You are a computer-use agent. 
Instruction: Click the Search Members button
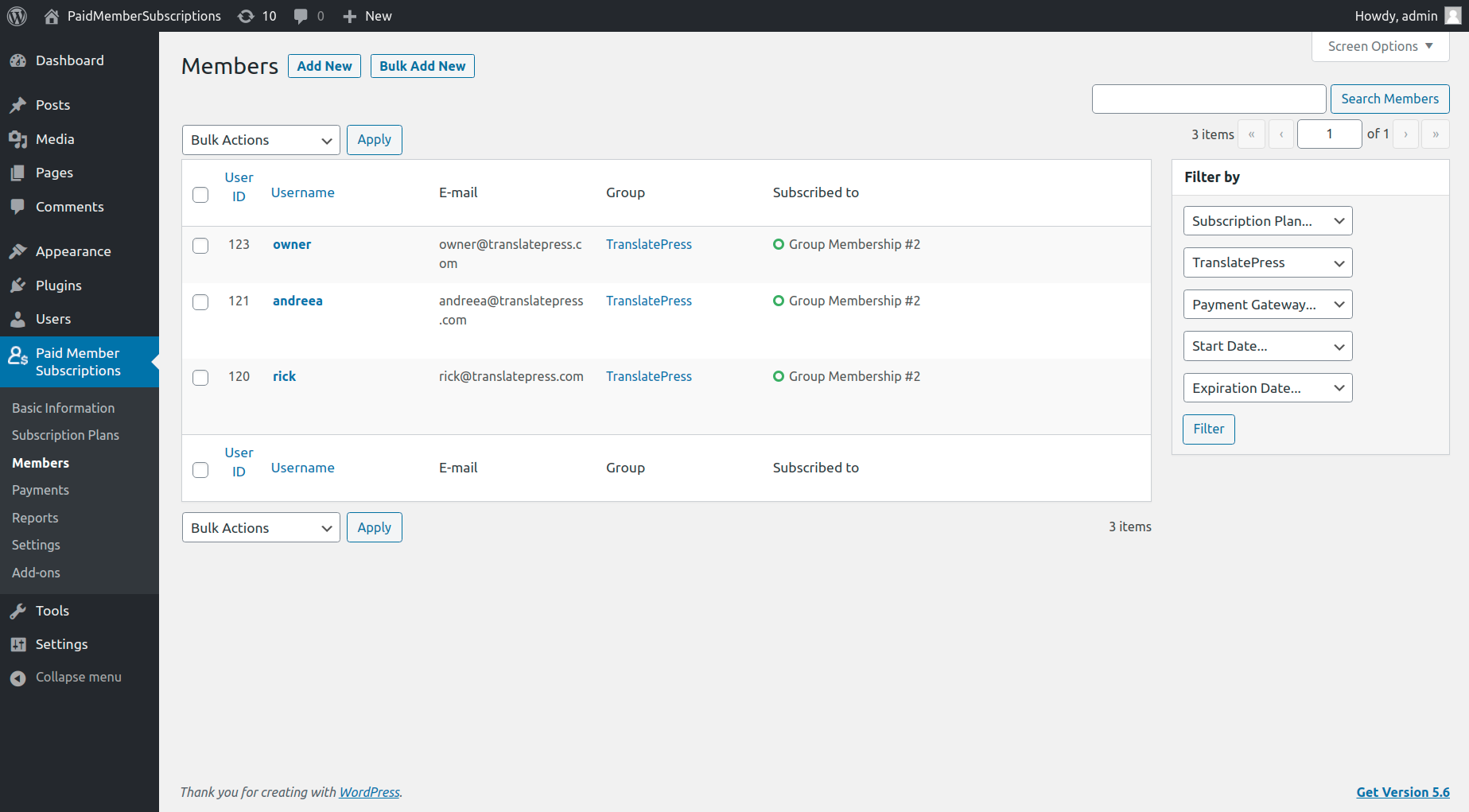1389,99
